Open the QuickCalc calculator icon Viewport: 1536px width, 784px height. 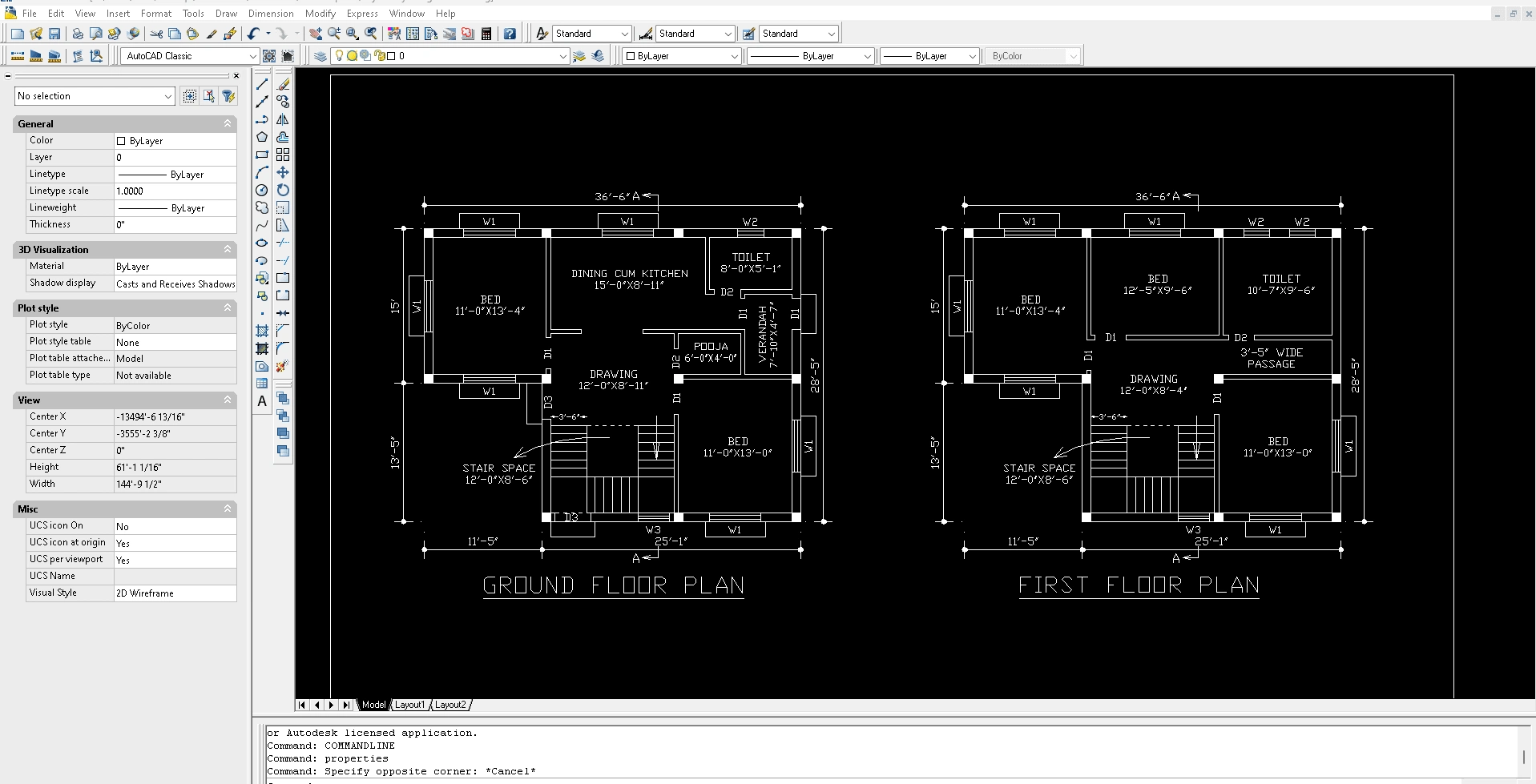486,34
